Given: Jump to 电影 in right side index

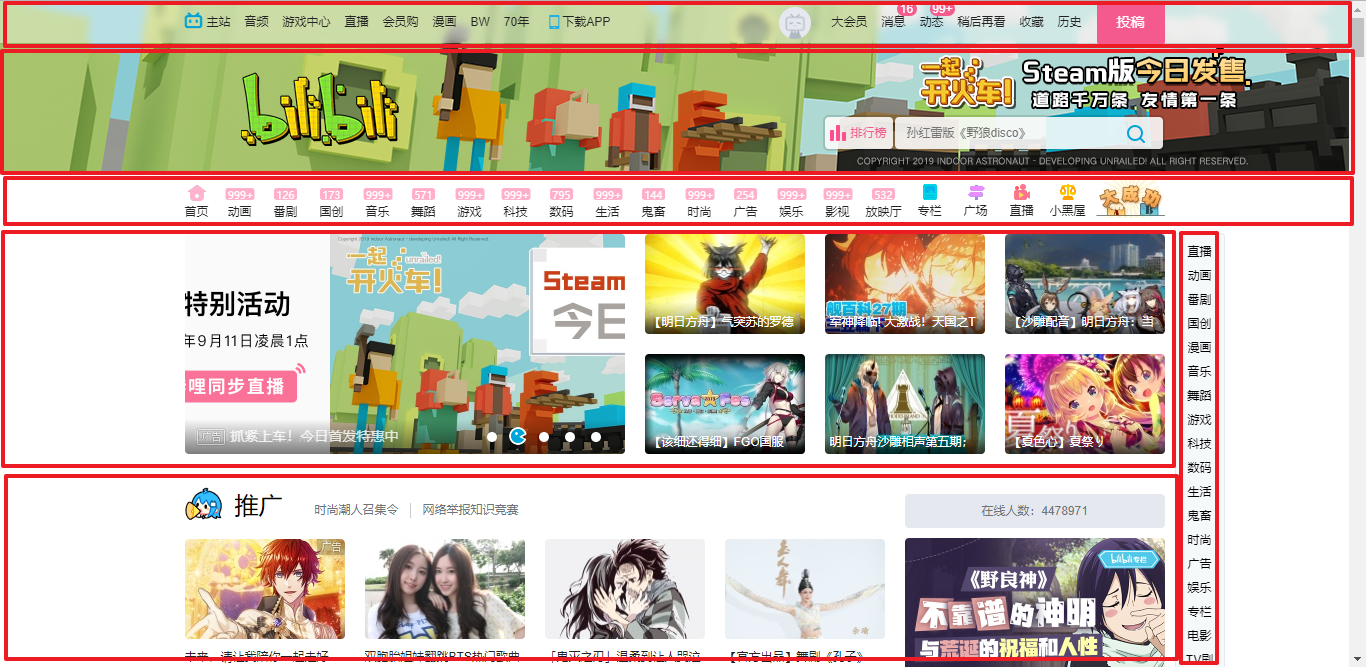Looking at the screenshot, I should pyautogui.click(x=1199, y=636).
